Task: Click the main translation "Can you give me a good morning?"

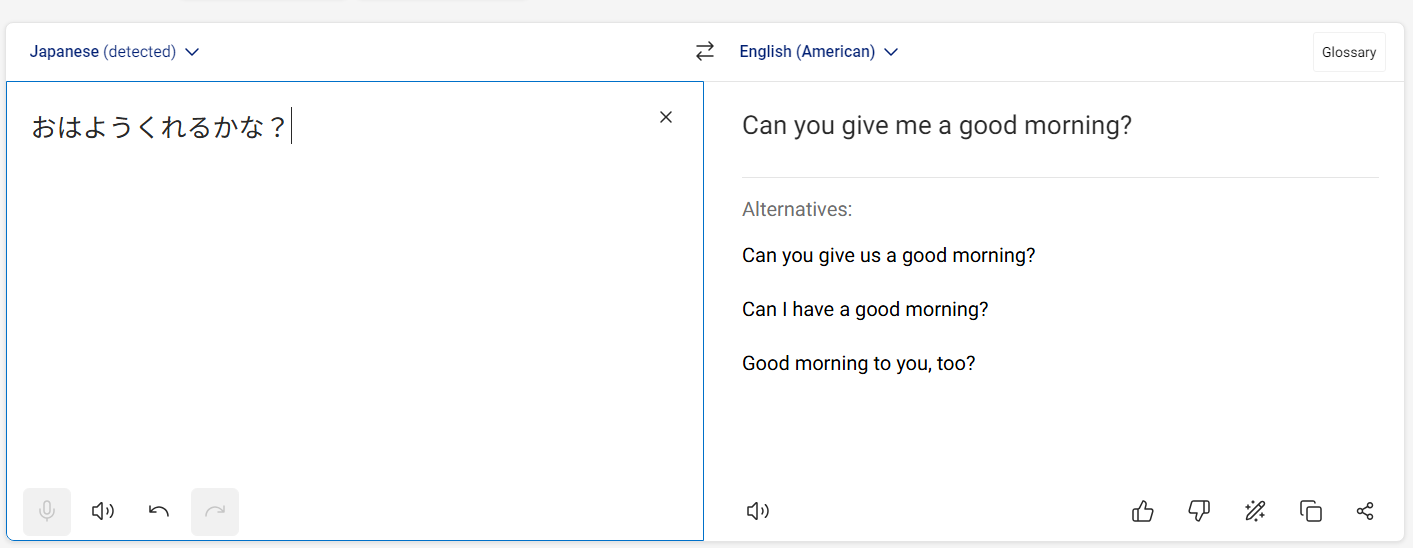Action: click(937, 126)
